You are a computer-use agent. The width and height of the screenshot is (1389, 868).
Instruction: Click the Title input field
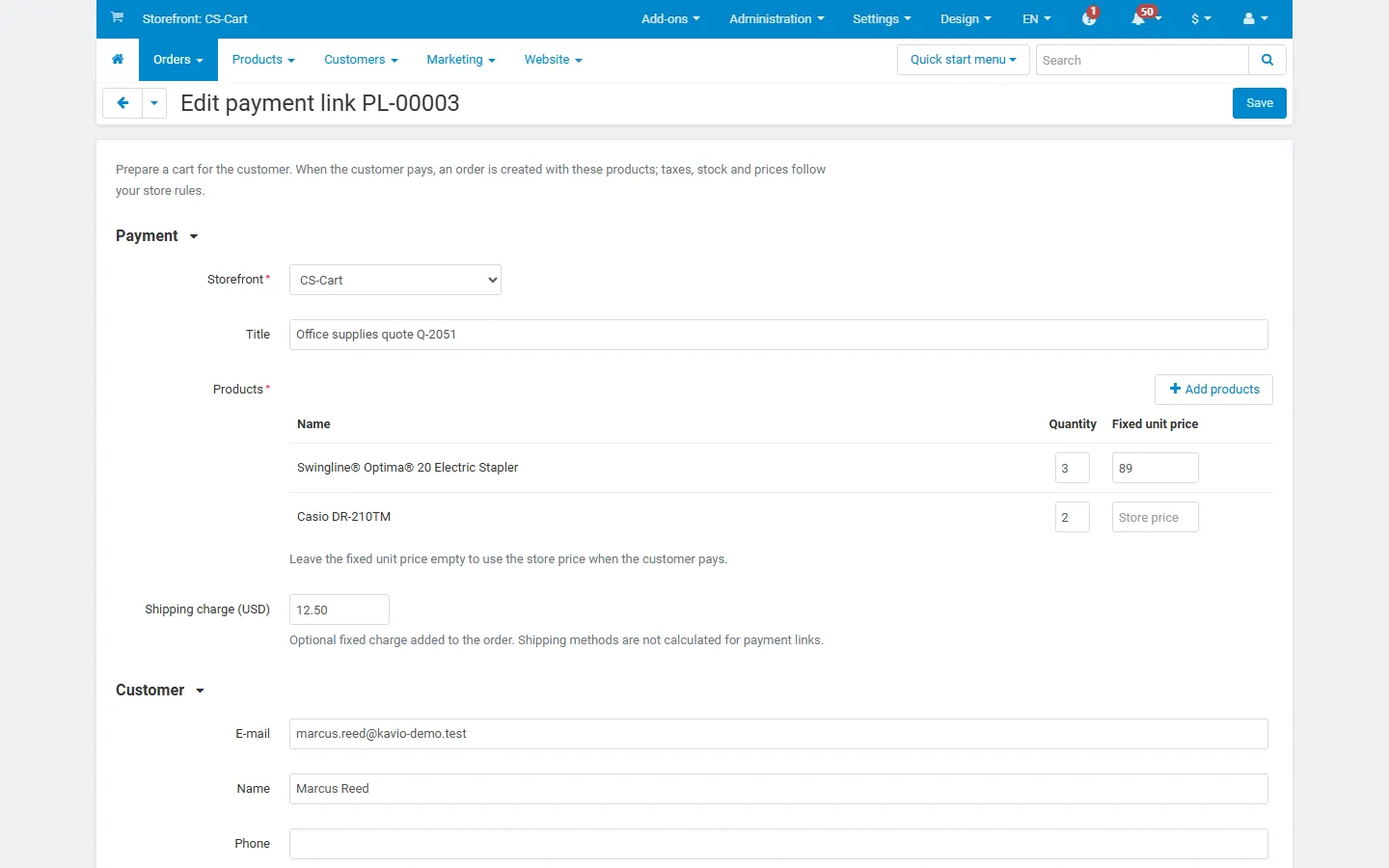coord(778,335)
